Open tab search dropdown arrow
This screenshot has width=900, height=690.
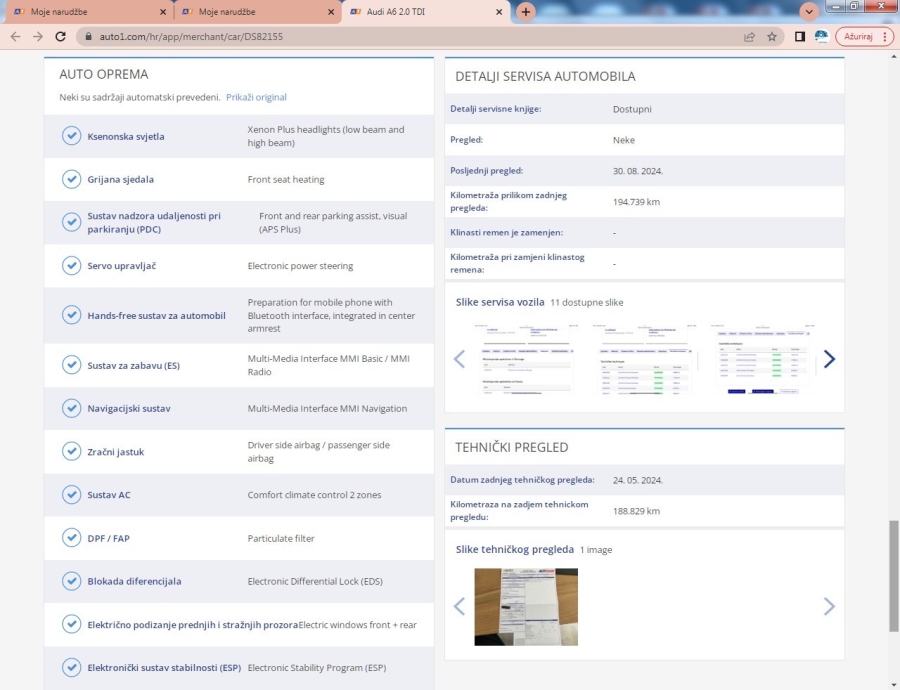(809, 11)
